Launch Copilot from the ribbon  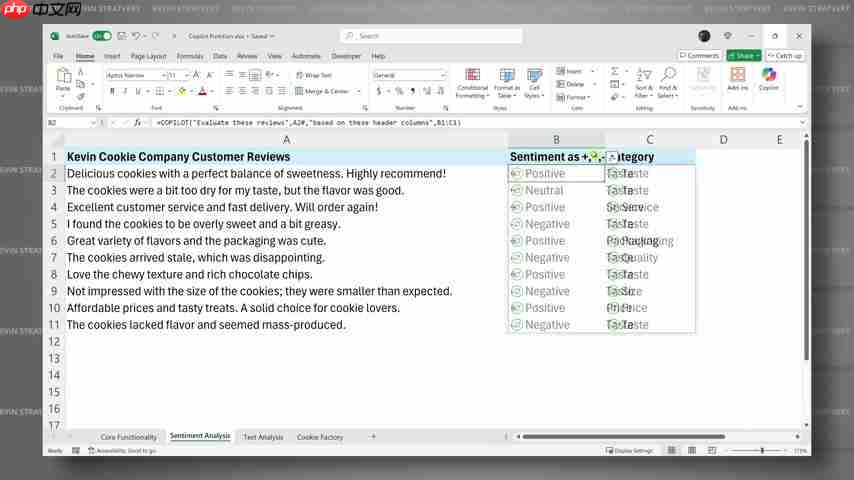tap(768, 80)
